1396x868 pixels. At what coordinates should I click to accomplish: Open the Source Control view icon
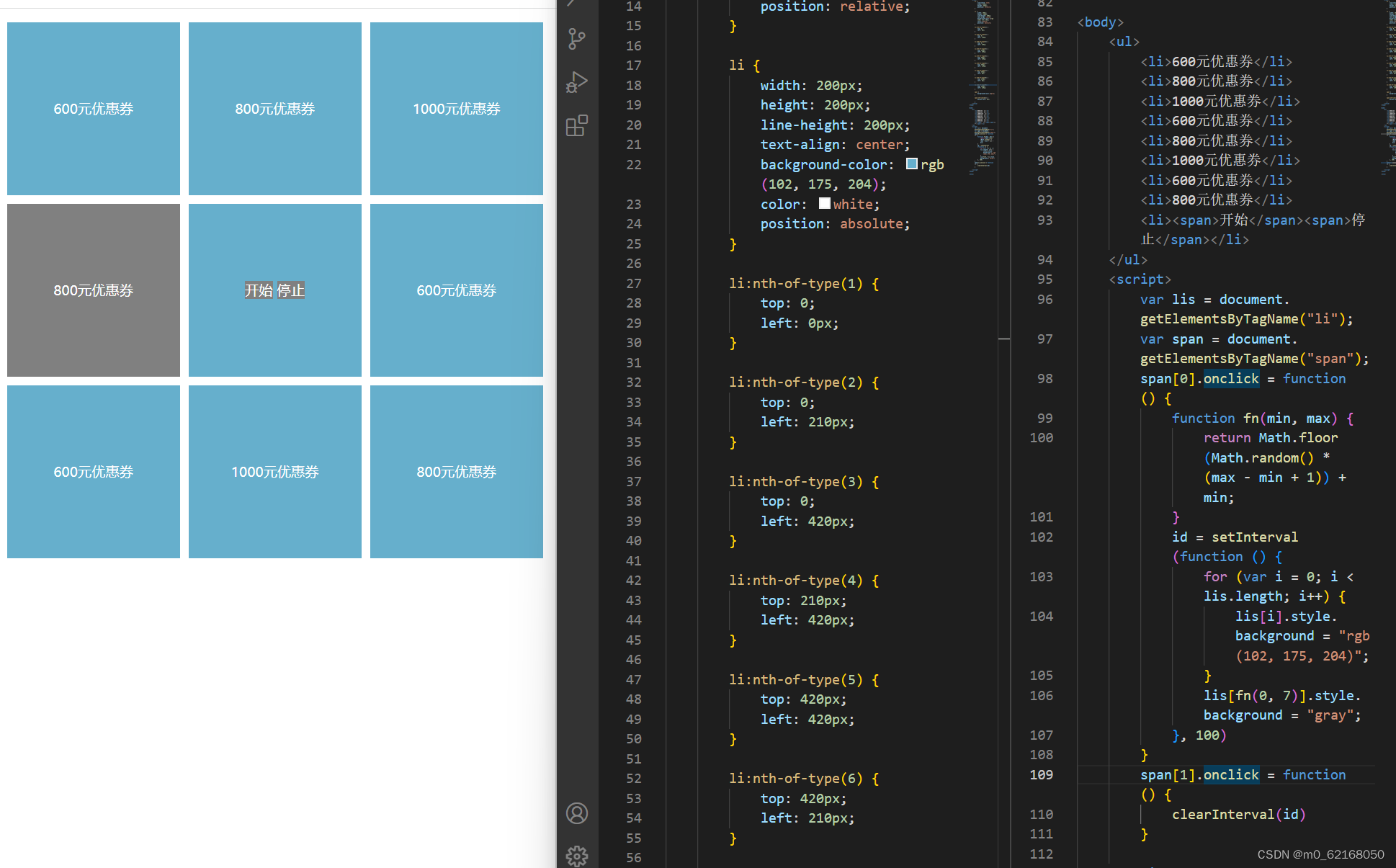pyautogui.click(x=576, y=39)
